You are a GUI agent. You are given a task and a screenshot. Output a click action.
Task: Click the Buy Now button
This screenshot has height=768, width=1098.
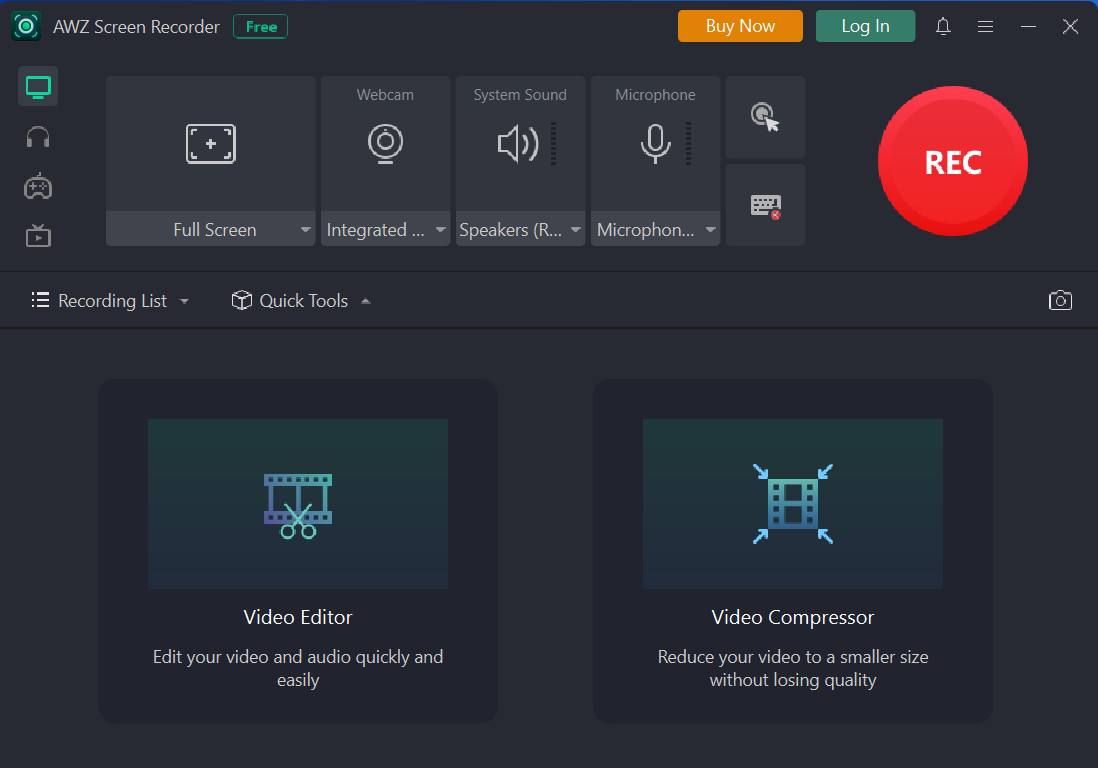(740, 26)
